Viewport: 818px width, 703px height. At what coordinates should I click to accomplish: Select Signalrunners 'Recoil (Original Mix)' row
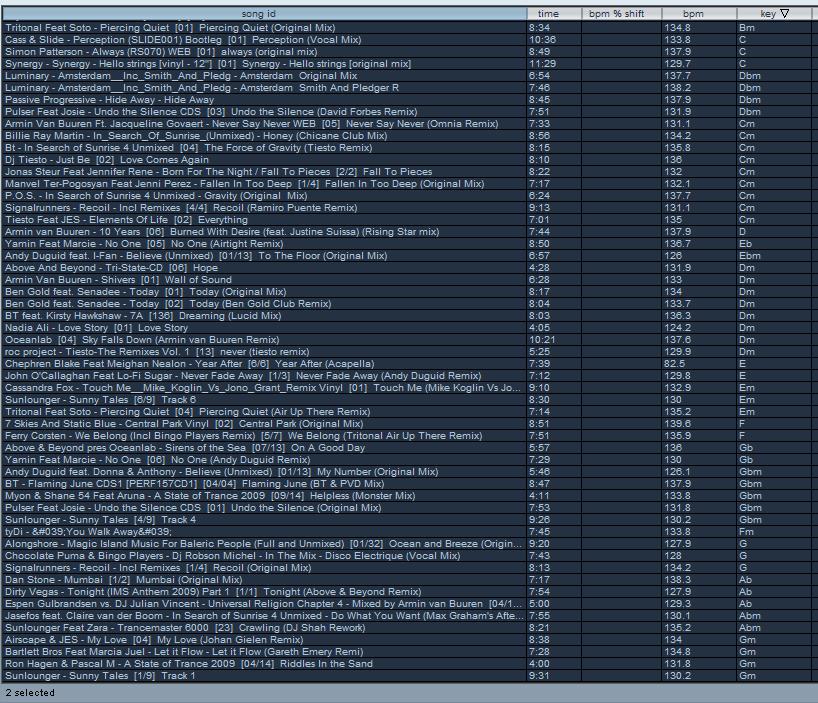(407, 567)
